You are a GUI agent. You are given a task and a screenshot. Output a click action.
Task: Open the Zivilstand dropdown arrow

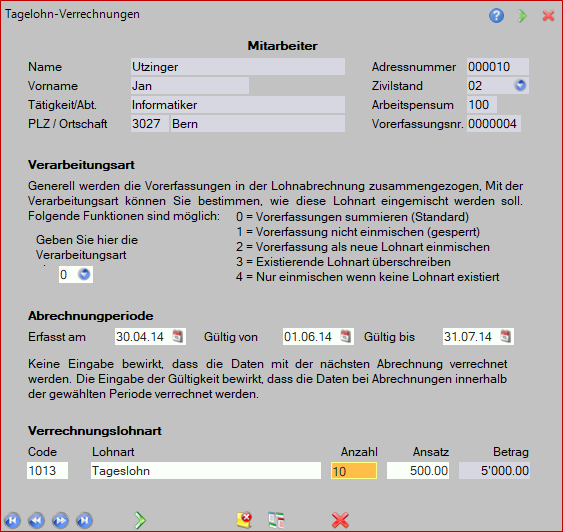520,85
